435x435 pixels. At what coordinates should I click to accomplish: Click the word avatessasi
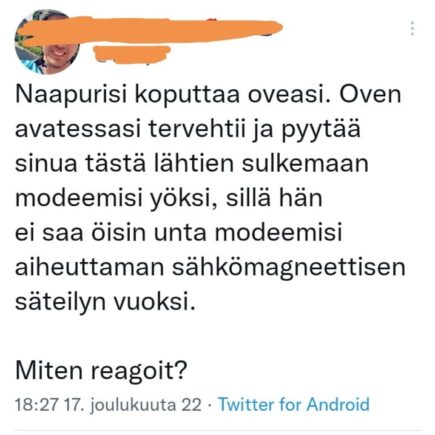[x=77, y=130]
